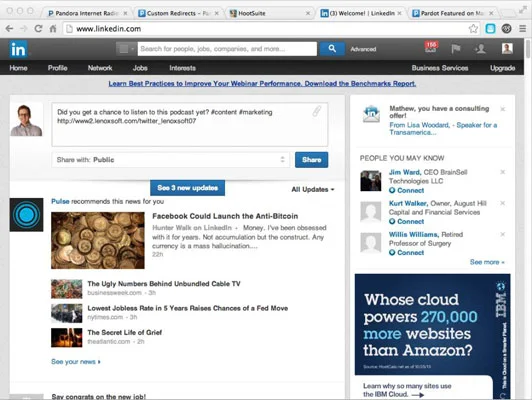The height and width of the screenshot is (400, 532).
Task: Connect with Jim Ward
Action: coord(406,190)
